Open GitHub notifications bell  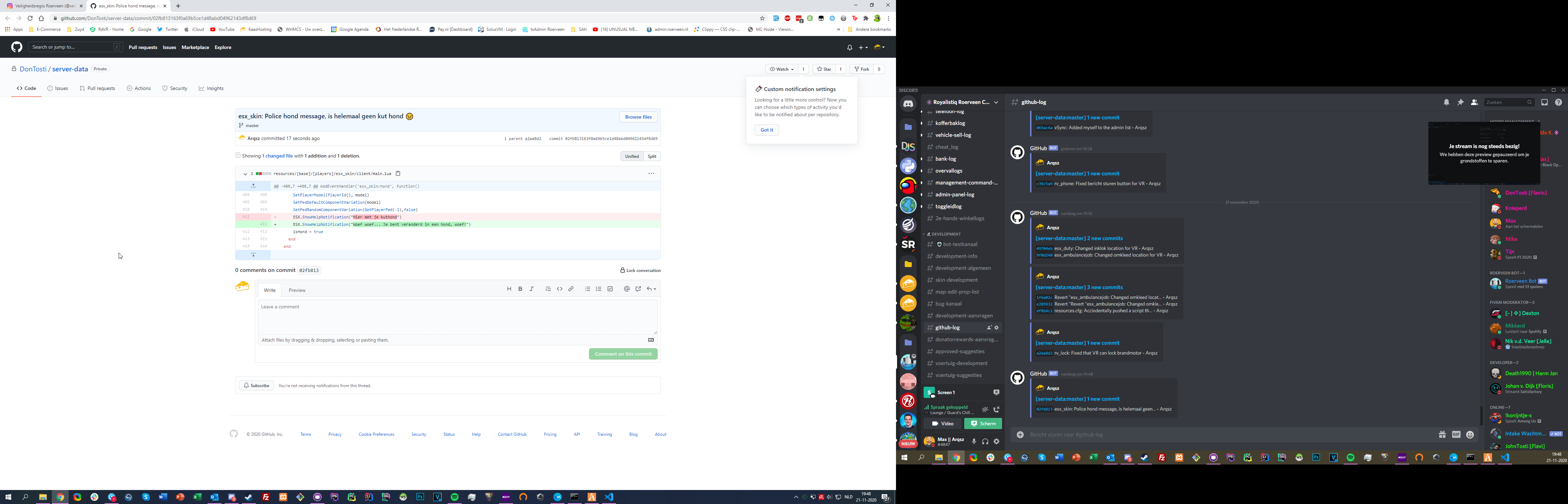(849, 48)
